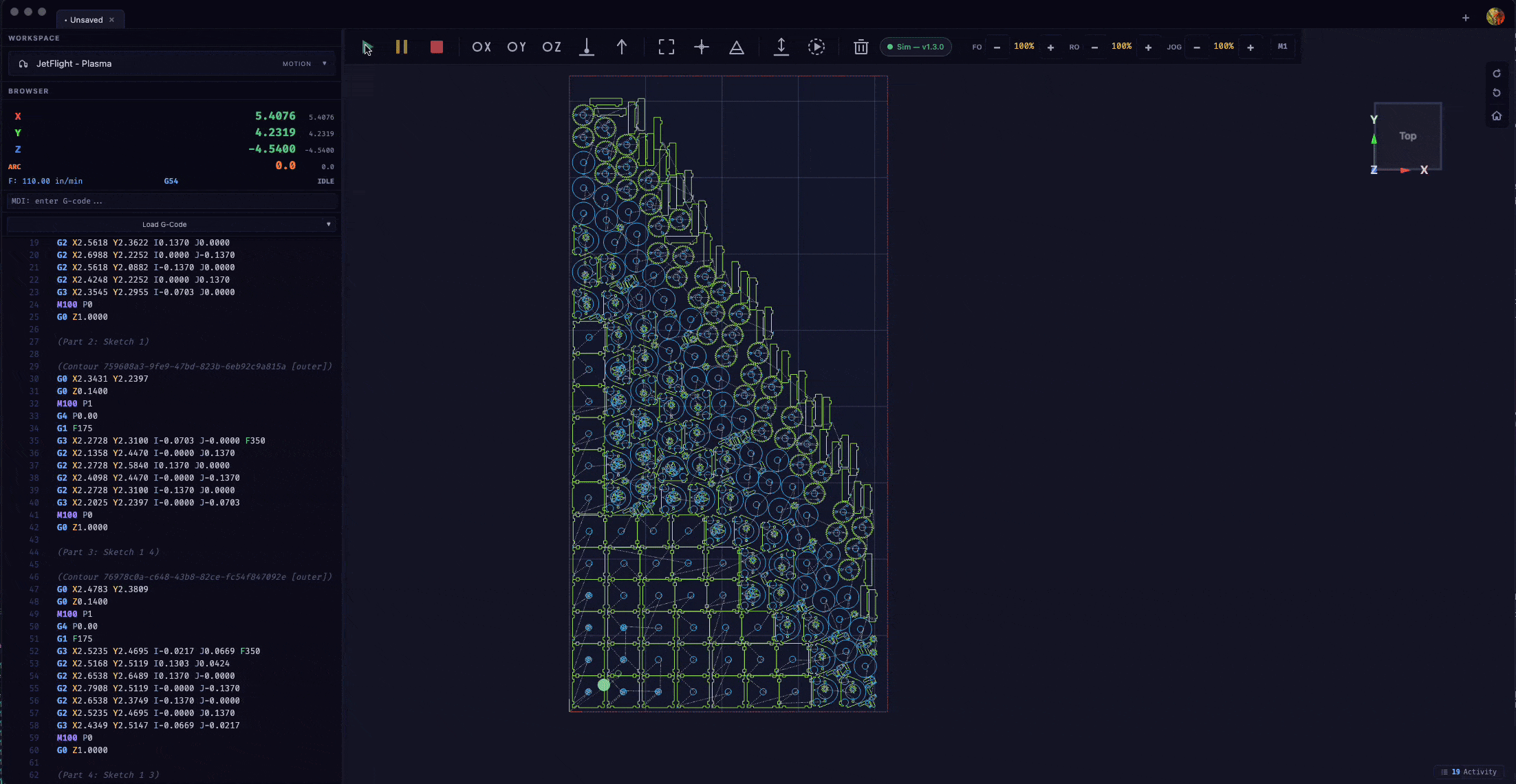Click the MOTION mode label

point(296,64)
